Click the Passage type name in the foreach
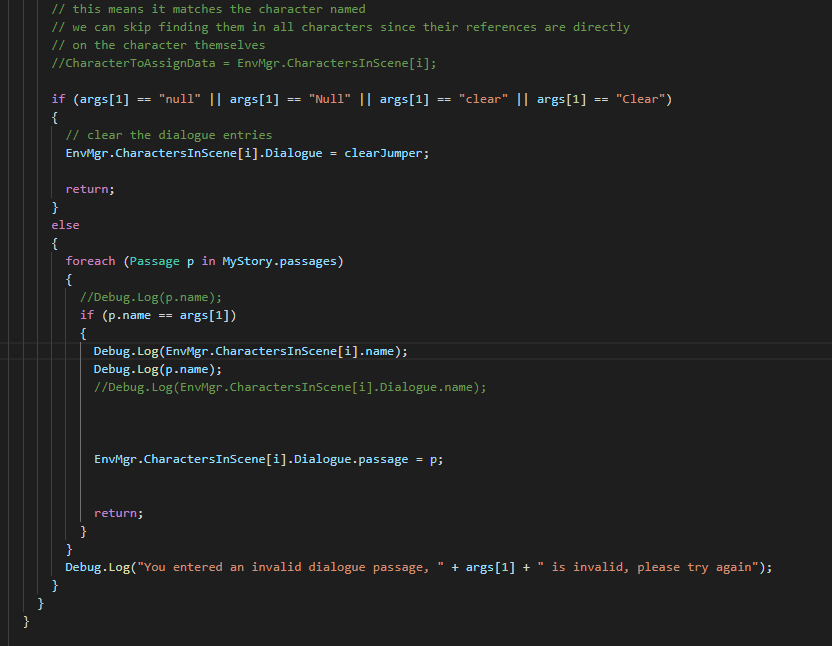 coord(154,261)
